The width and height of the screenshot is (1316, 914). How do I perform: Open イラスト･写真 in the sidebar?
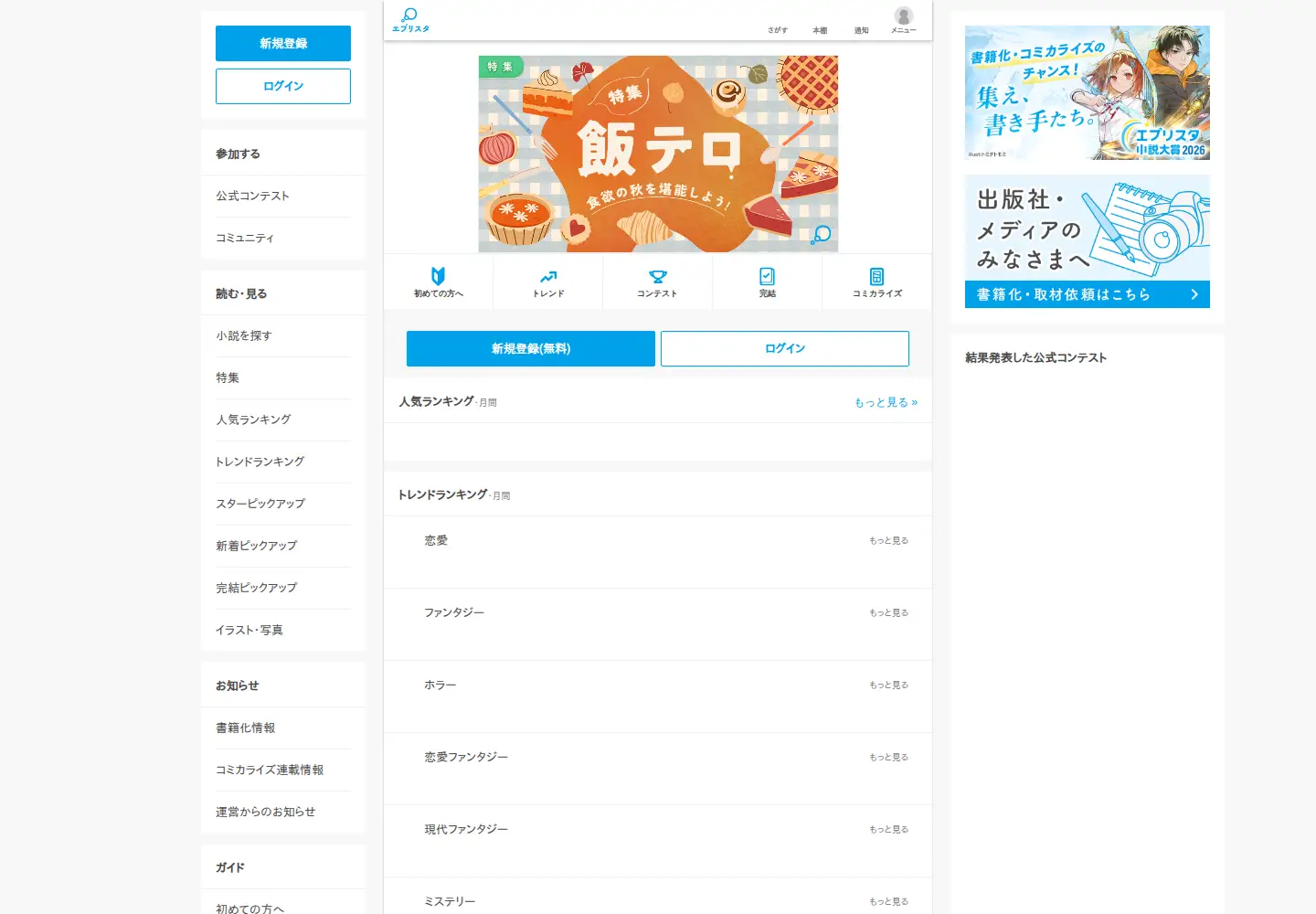click(283, 630)
